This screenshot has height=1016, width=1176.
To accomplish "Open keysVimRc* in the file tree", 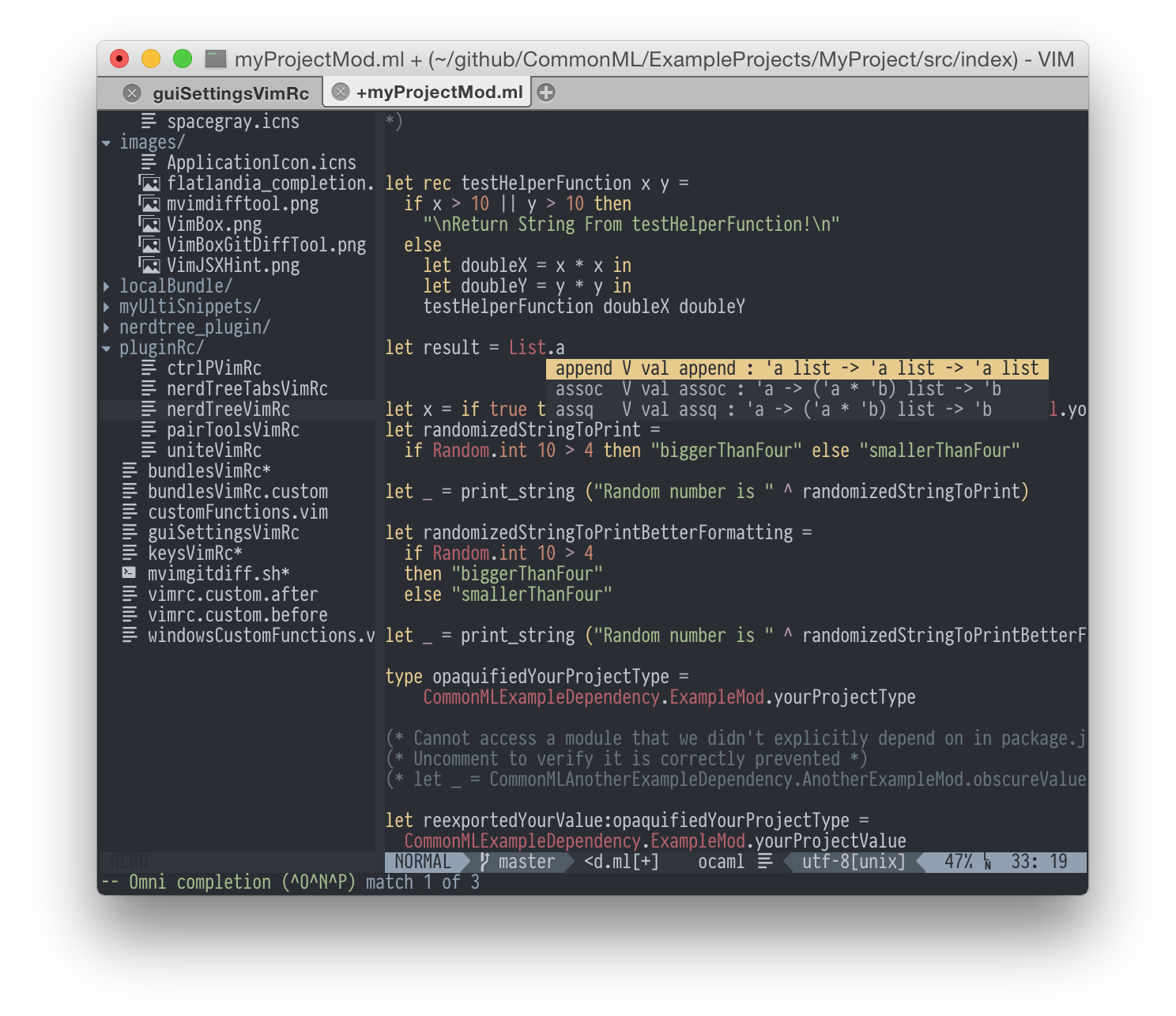I will (x=195, y=553).
